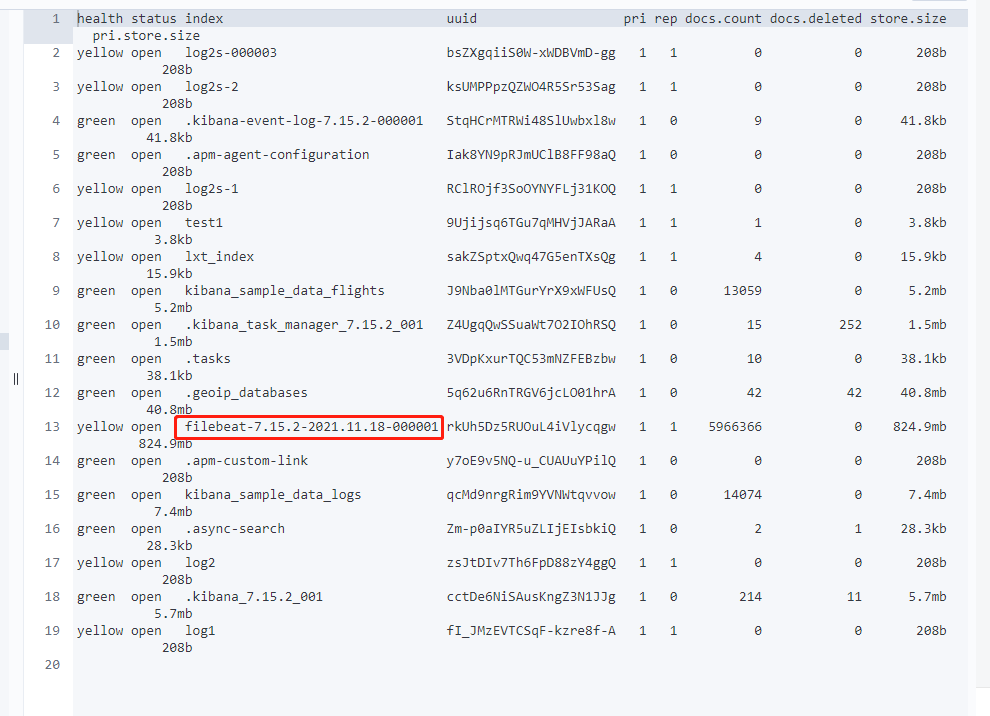Image resolution: width=990 pixels, height=716 pixels.
Task: Click docs.count value 214
Action: pos(751,597)
